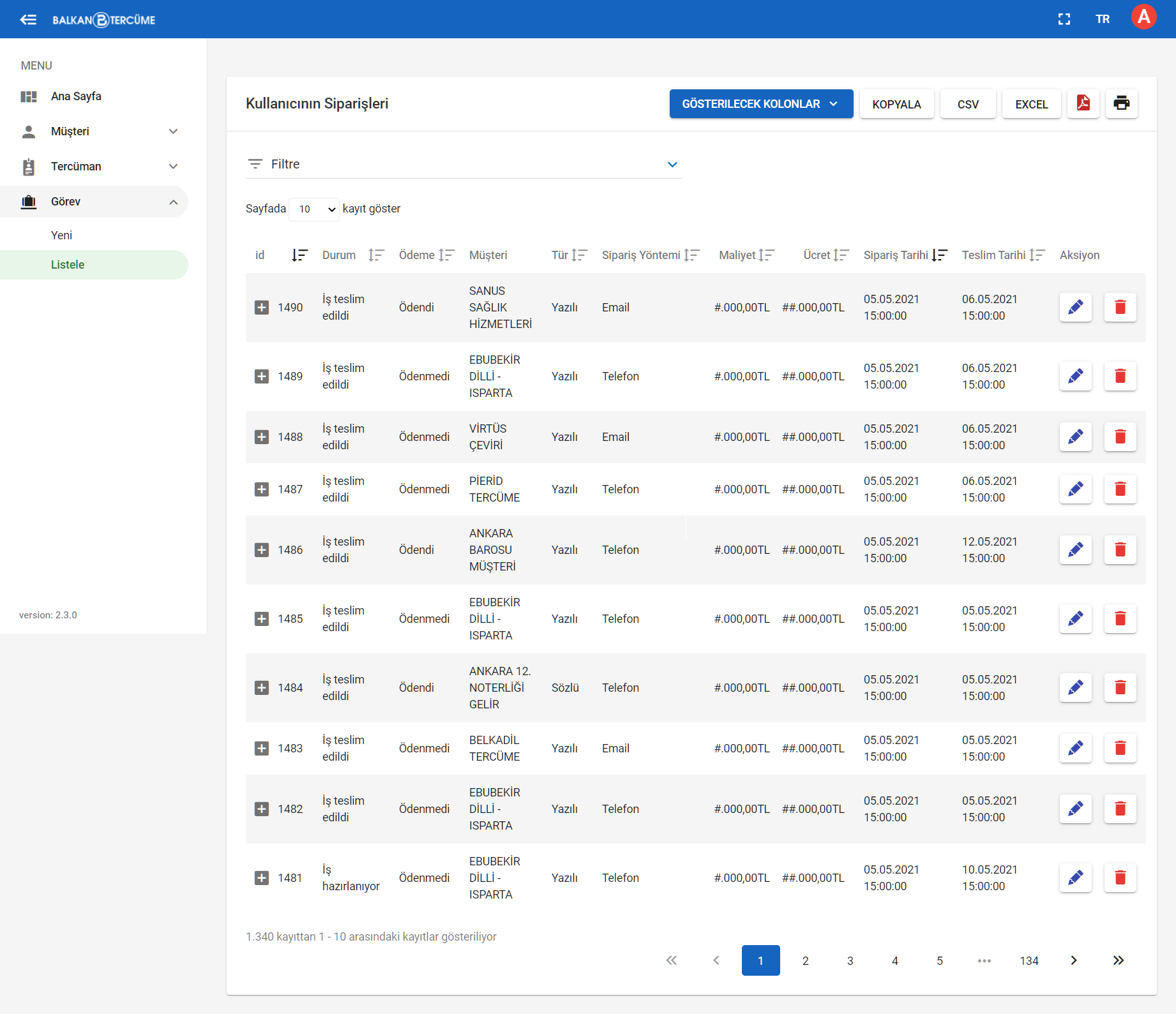Go to first page double arrow

(x=672, y=960)
